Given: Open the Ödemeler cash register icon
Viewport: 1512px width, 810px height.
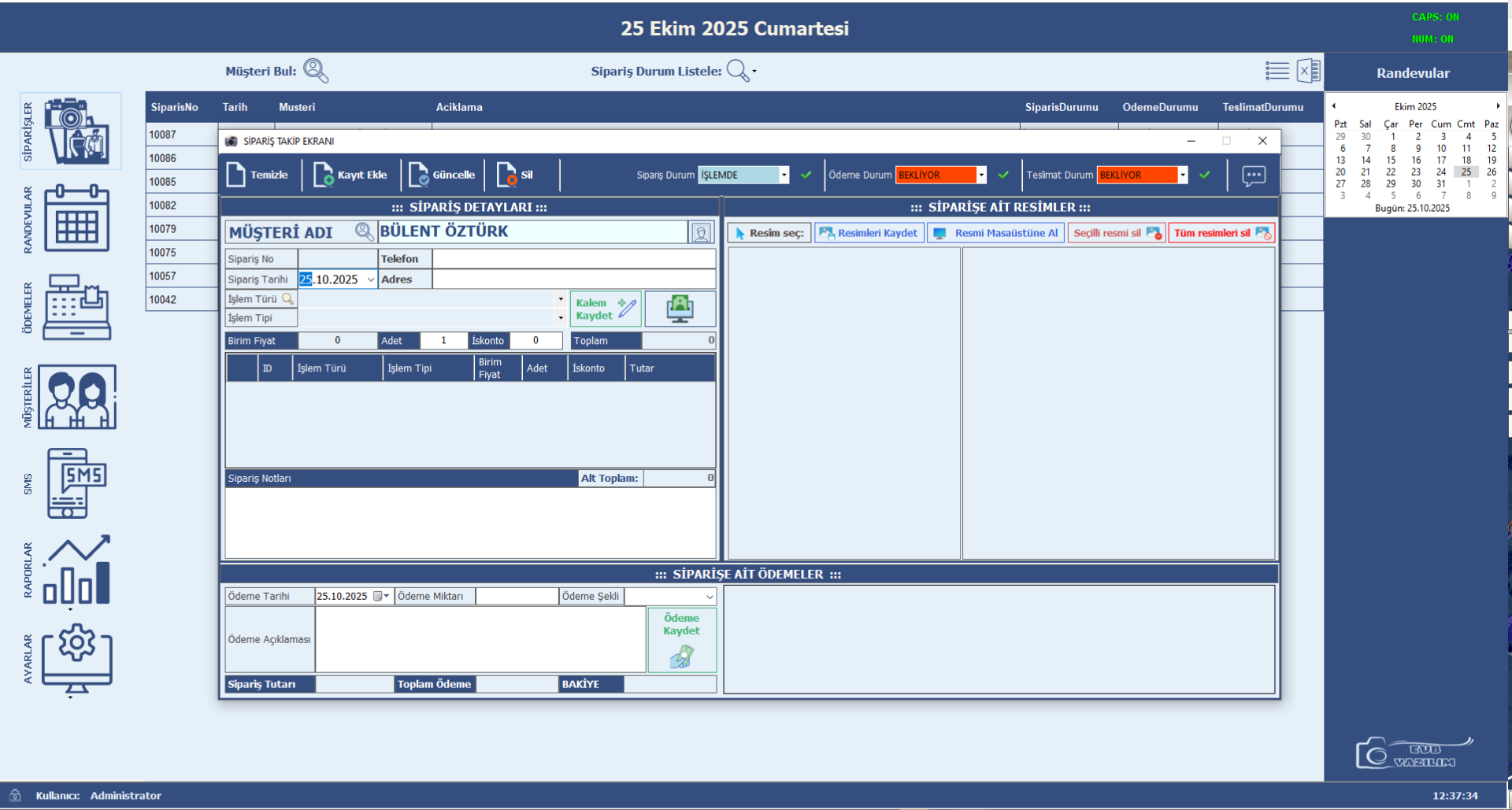Looking at the screenshot, I should (76, 308).
